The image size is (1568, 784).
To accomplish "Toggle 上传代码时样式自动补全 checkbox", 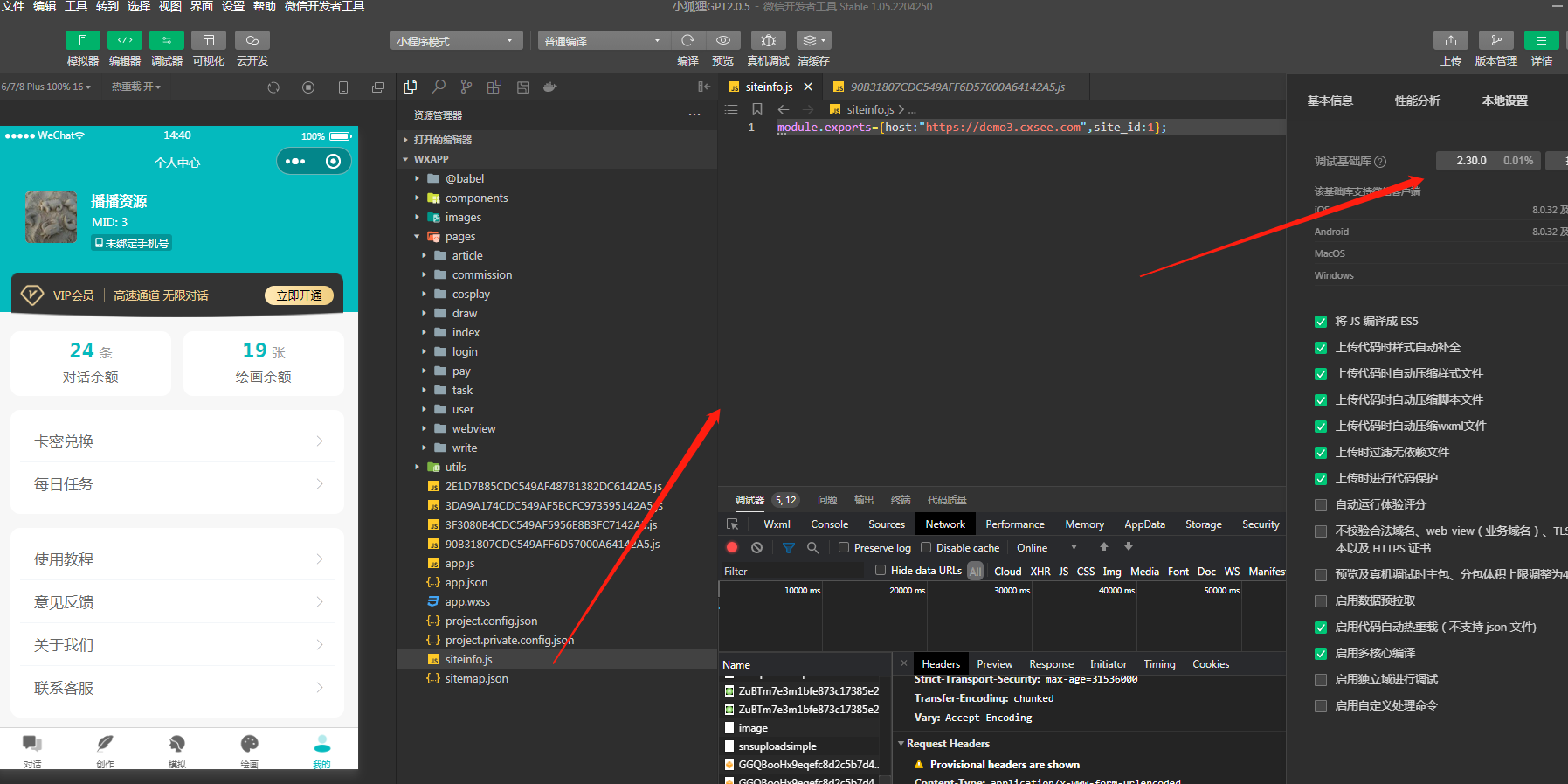I will click(x=1321, y=348).
